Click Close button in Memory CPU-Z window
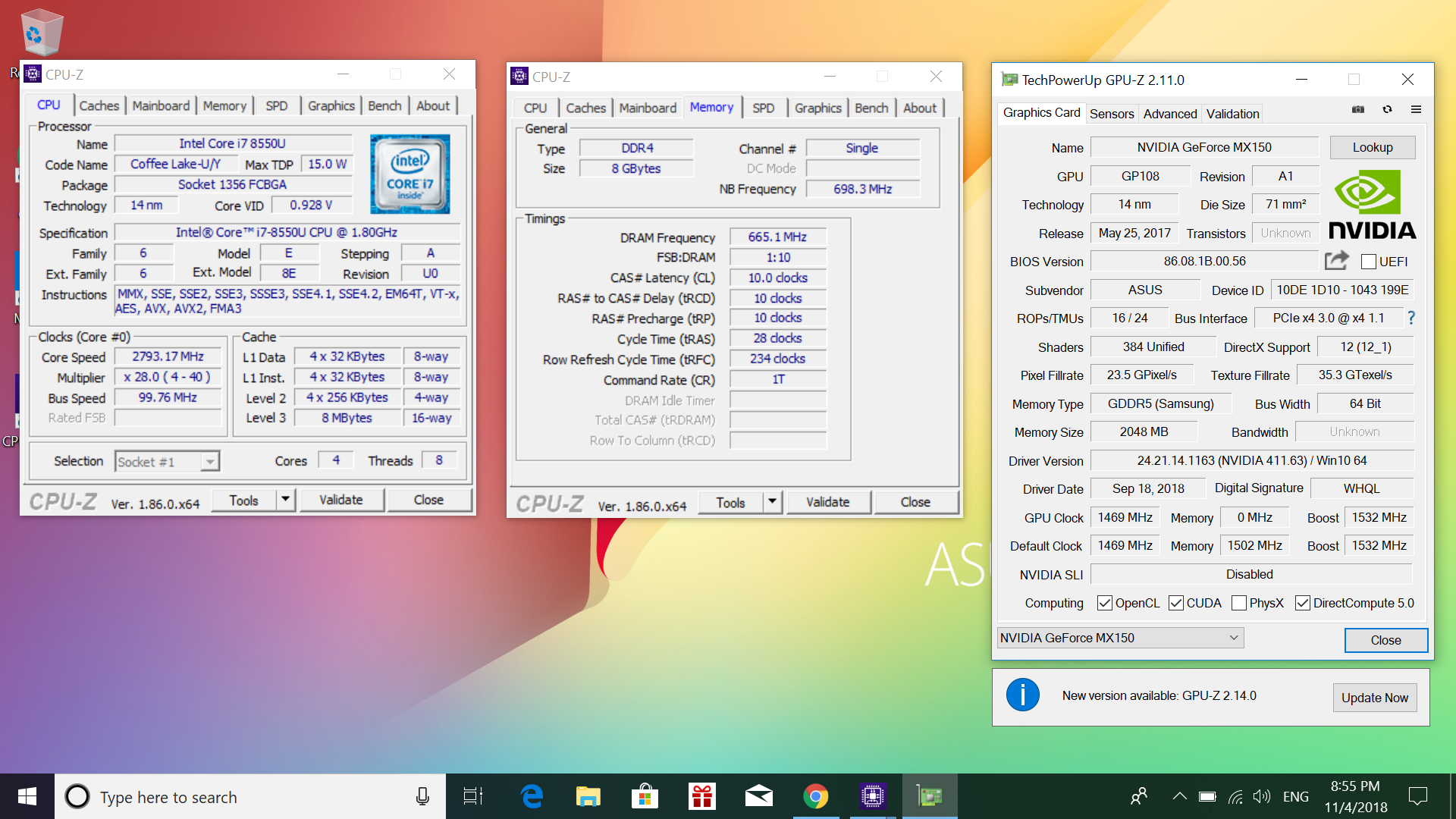 pyautogui.click(x=915, y=502)
